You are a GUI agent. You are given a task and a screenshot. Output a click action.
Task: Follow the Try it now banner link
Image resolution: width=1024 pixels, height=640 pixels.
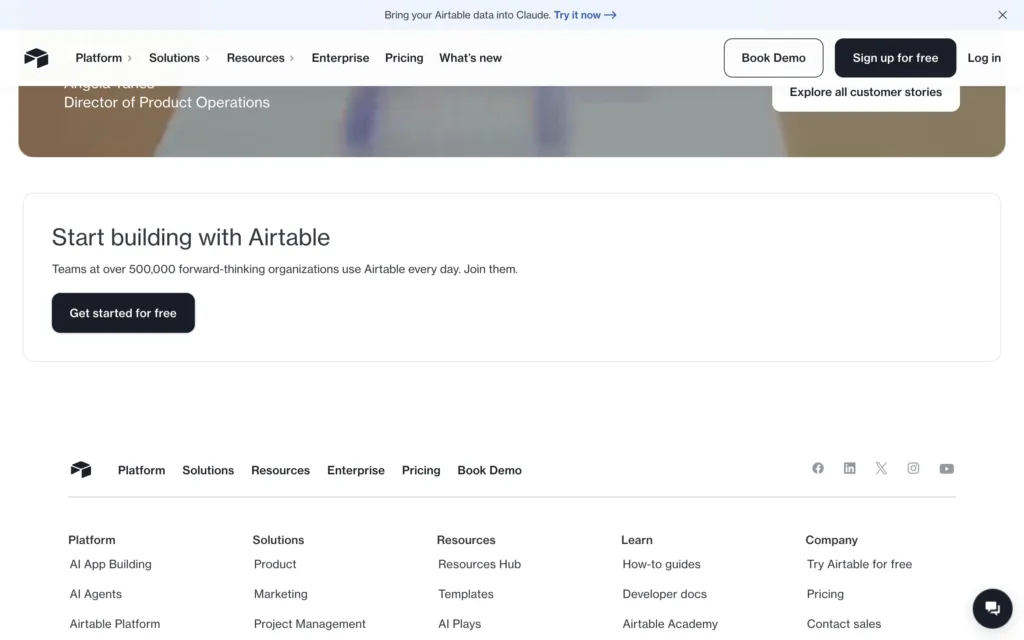point(585,15)
